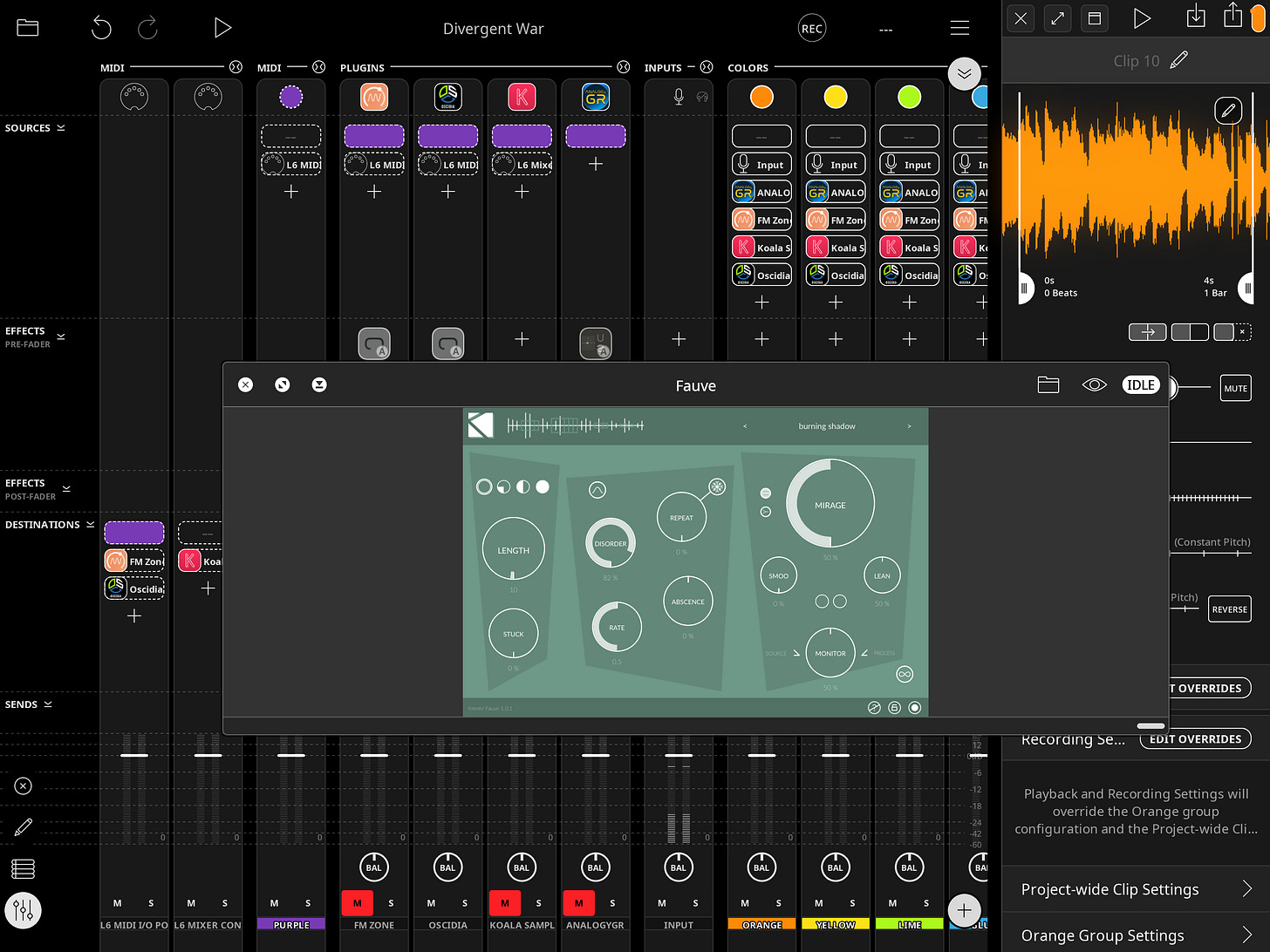Click the mixer sliders icon bottom-left

point(24,910)
